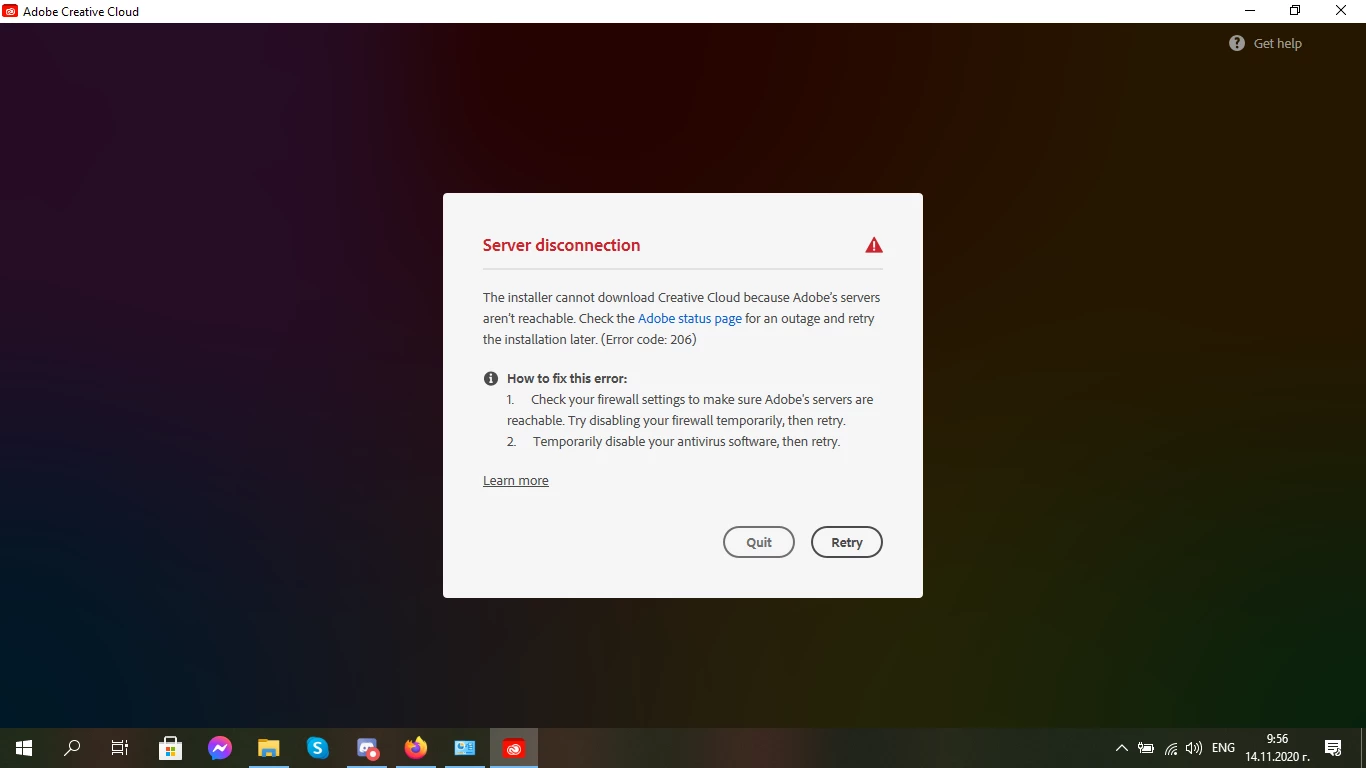1366x768 pixels.
Task: Open the Learn more link
Action: click(515, 481)
